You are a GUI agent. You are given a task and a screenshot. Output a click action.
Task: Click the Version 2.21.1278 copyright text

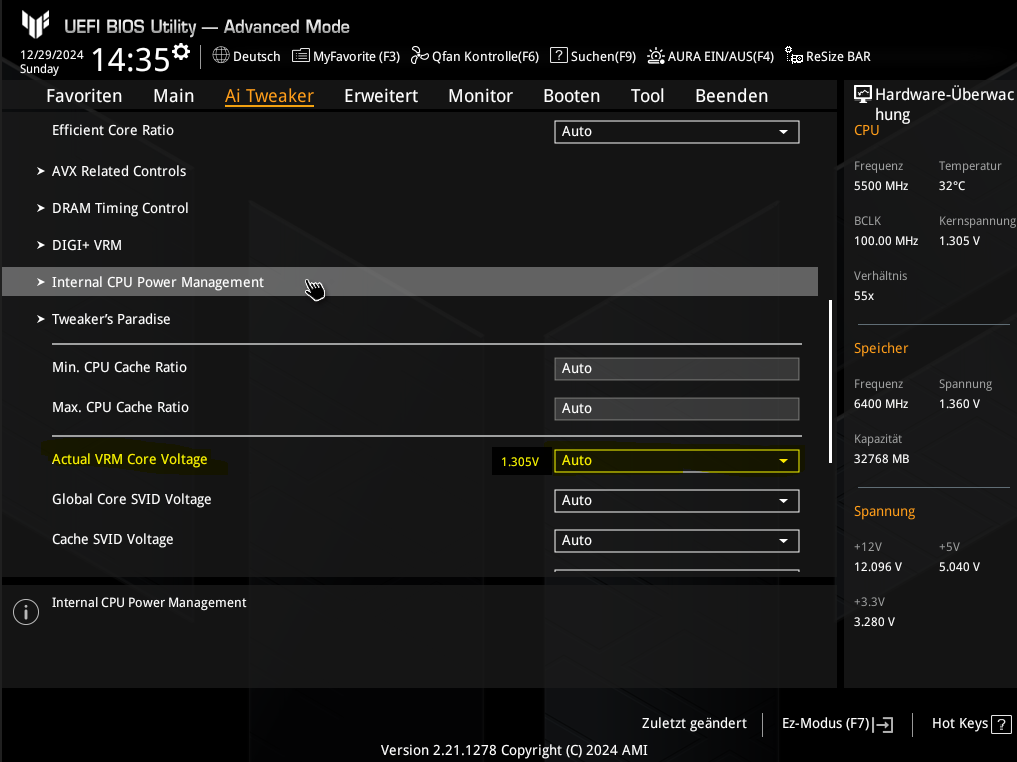[x=514, y=750]
